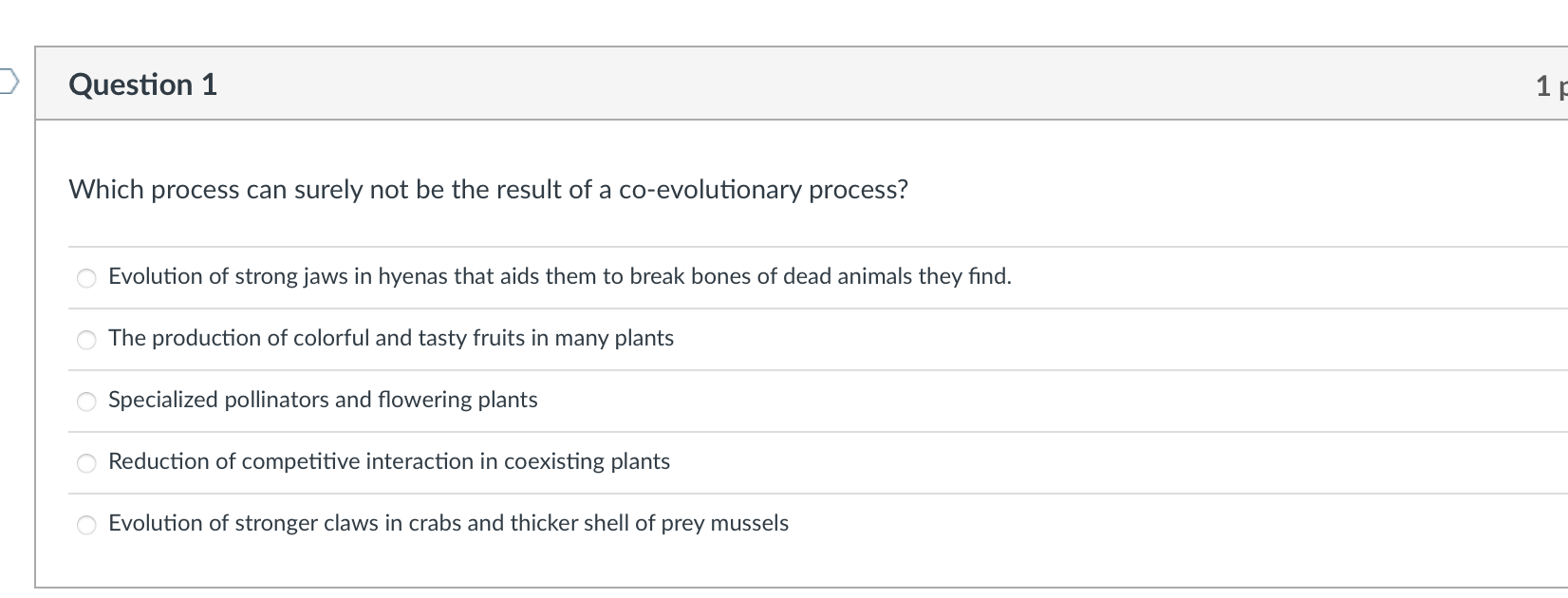Screen dimensions: 1568x598
Task: Pick the reduction of competitive interaction radio button
Action: 86,463
